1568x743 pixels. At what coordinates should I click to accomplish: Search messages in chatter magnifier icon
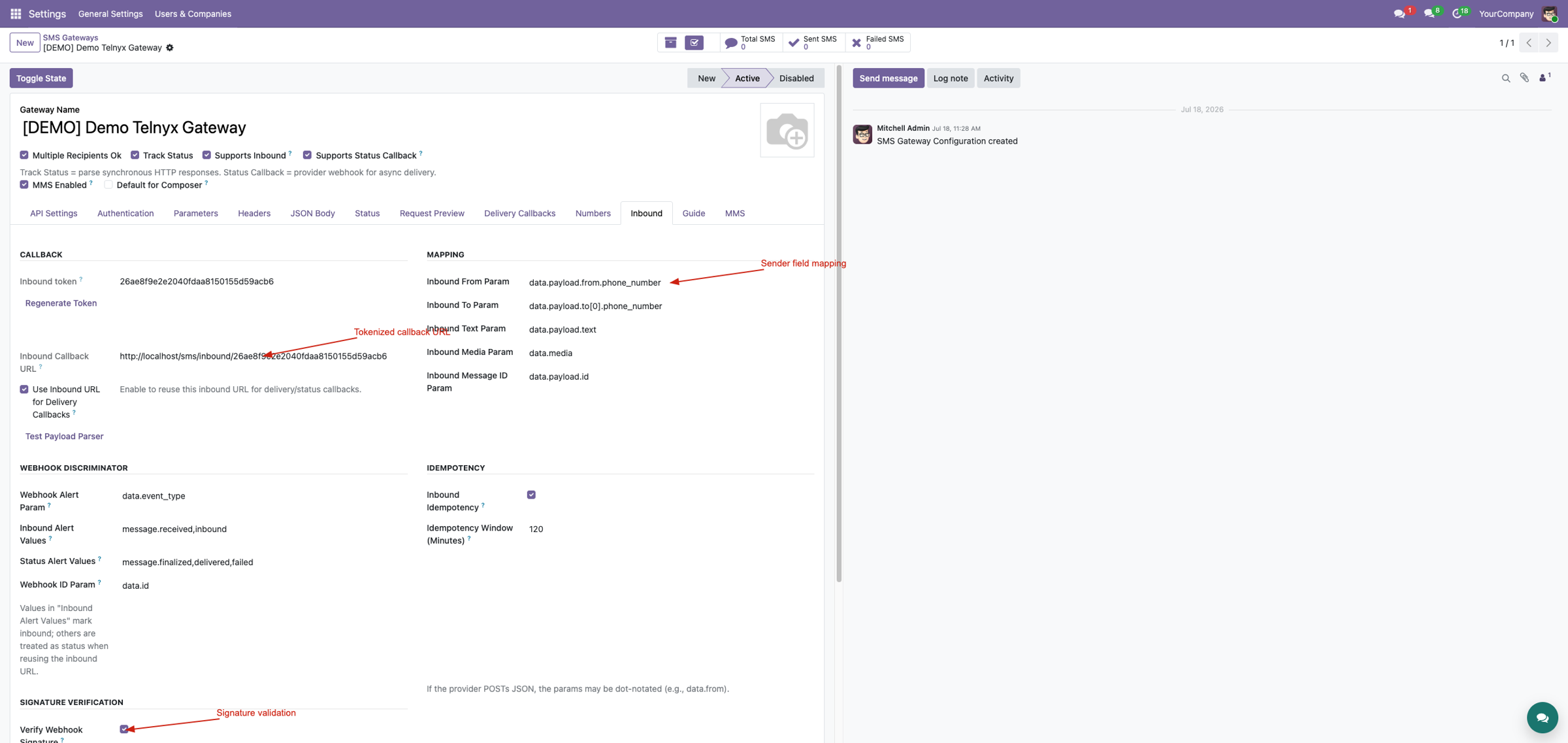pyautogui.click(x=1506, y=78)
